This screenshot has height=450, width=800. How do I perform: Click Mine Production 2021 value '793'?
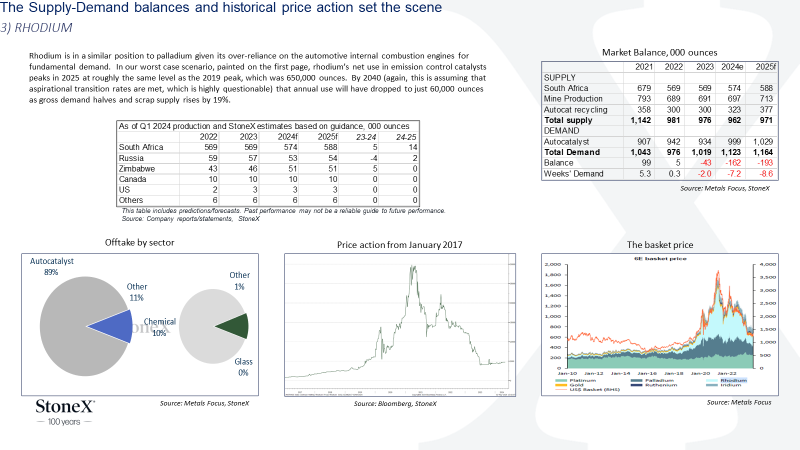pos(644,98)
